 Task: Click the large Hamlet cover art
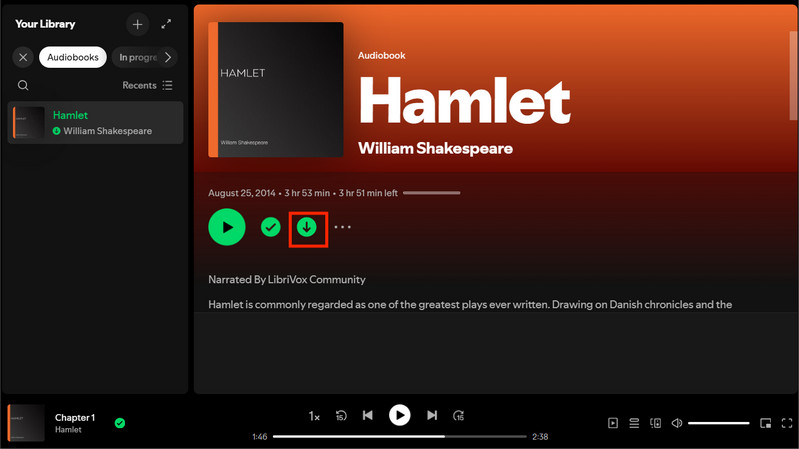pyautogui.click(x=276, y=89)
